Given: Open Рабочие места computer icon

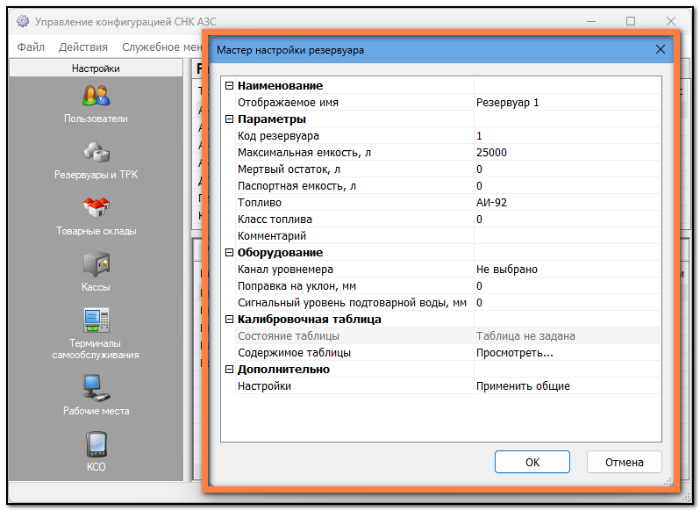Looking at the screenshot, I should click(x=96, y=388).
